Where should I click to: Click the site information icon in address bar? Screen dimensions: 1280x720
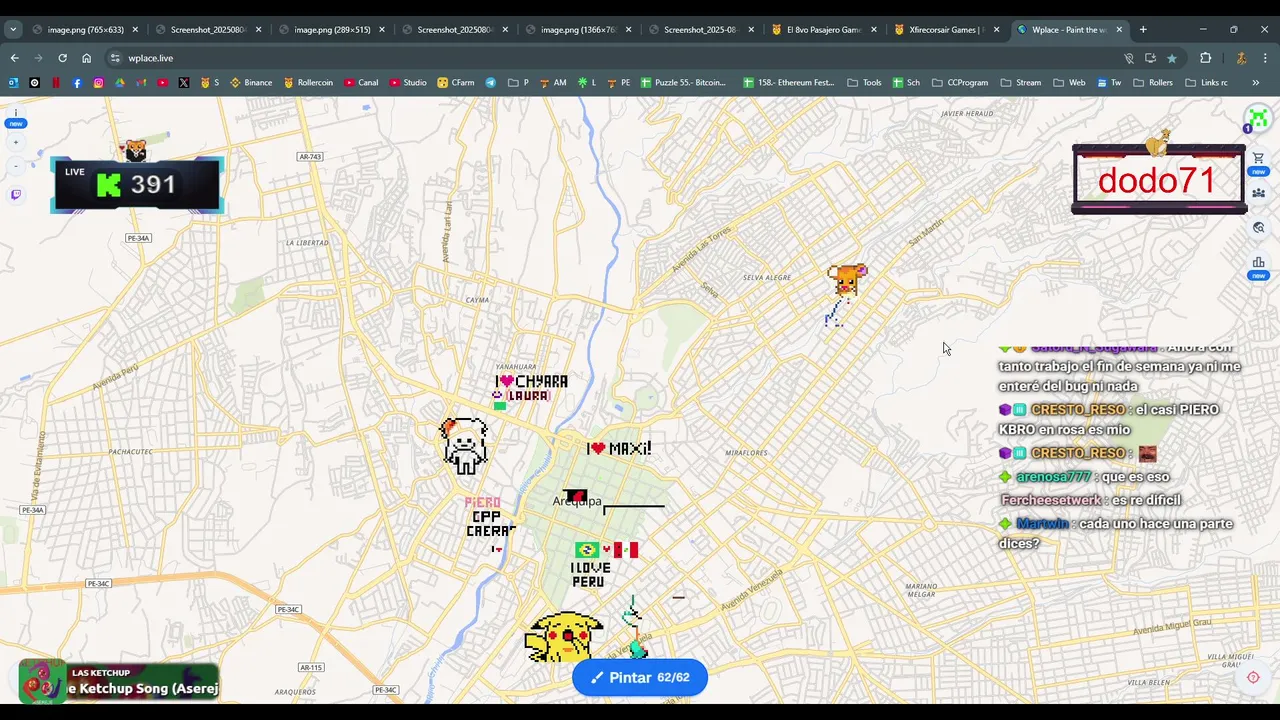[x=115, y=58]
